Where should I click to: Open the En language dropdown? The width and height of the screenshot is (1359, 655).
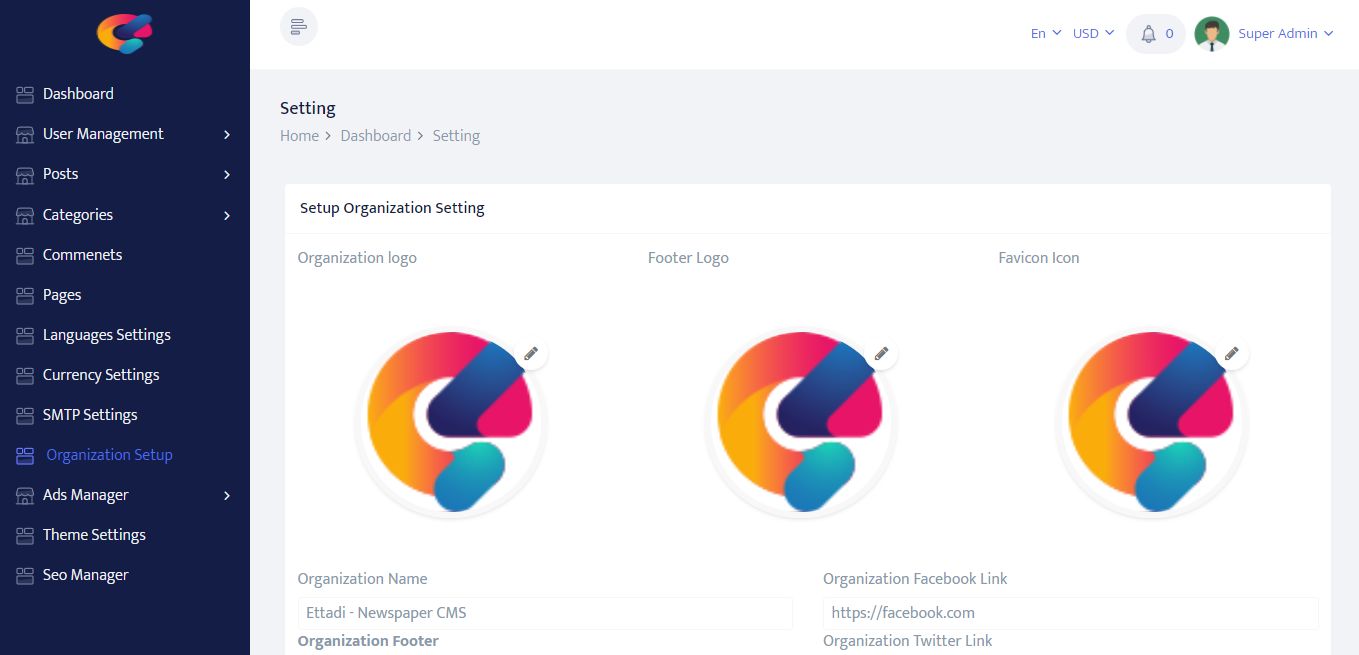coord(1045,34)
